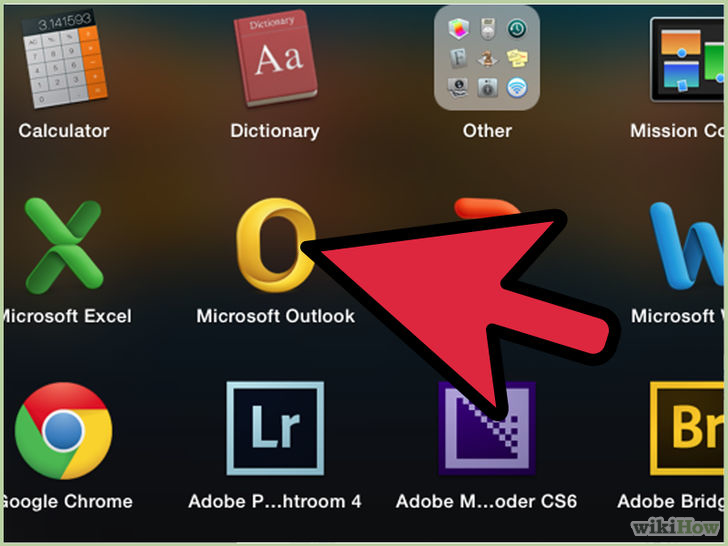The width and height of the screenshot is (728, 546).
Task: Open Microsoft Word blue W icon
Action: coord(687,246)
